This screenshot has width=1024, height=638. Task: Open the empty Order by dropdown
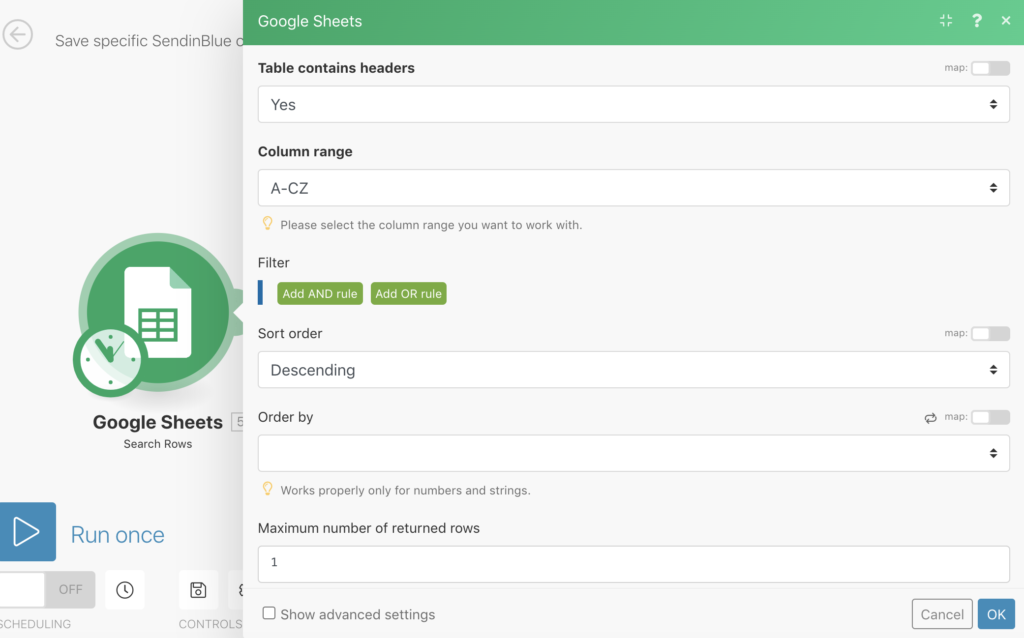(633, 453)
